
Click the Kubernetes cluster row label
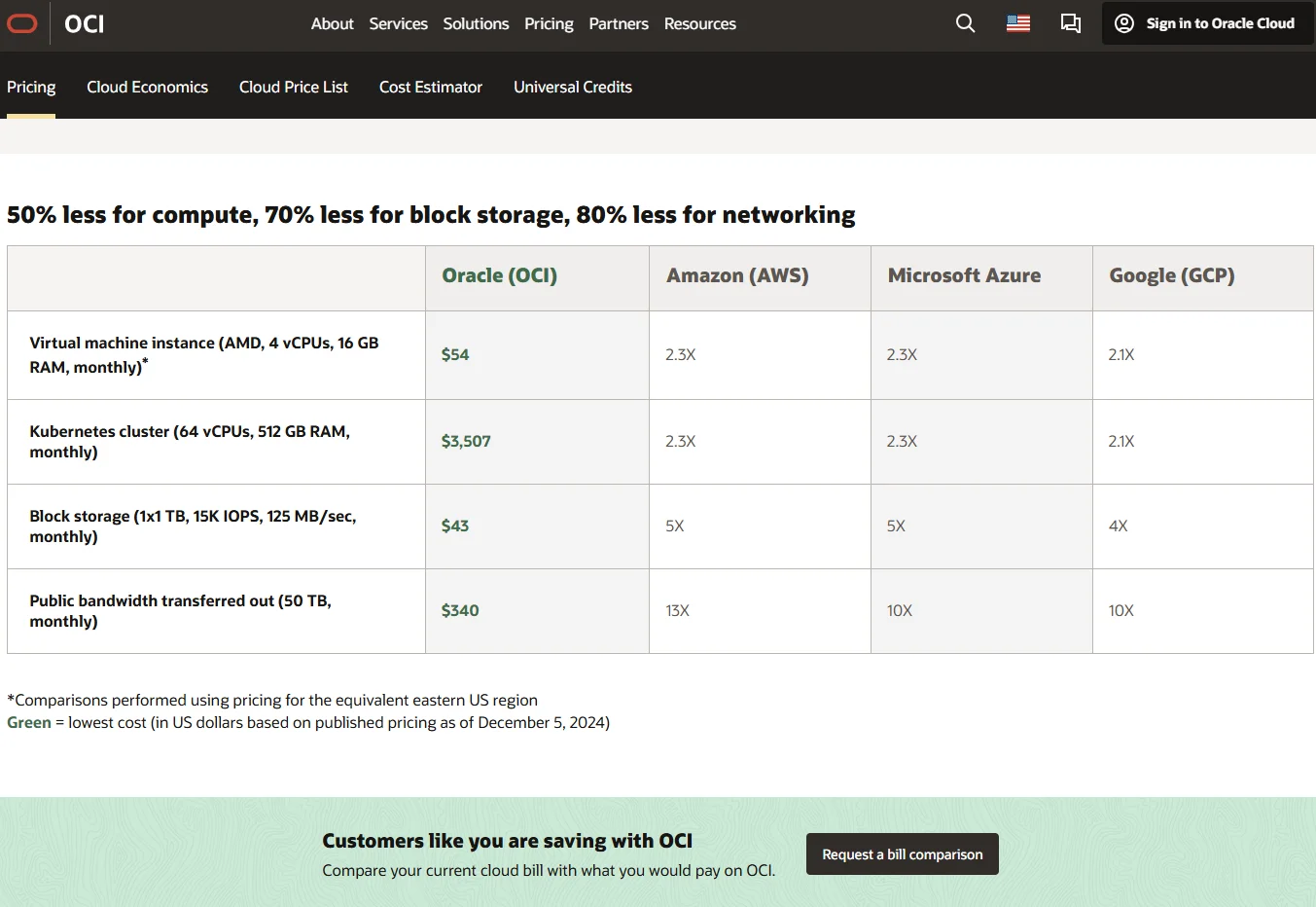click(x=190, y=441)
